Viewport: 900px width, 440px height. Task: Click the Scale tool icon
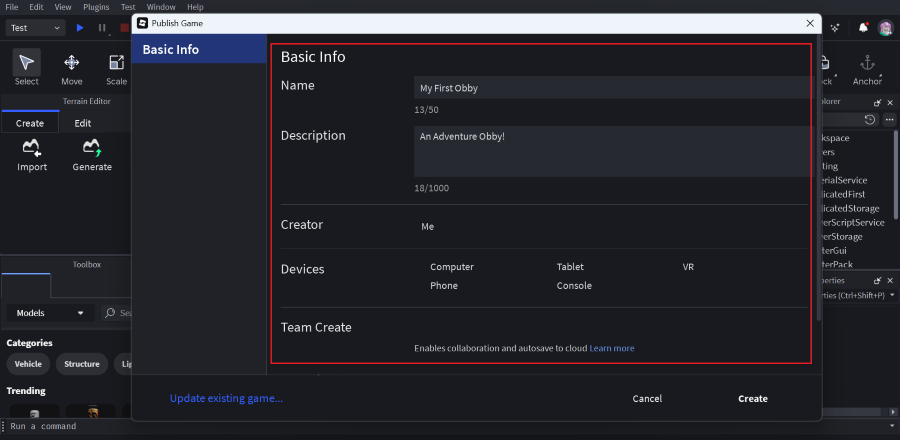[x=116, y=63]
